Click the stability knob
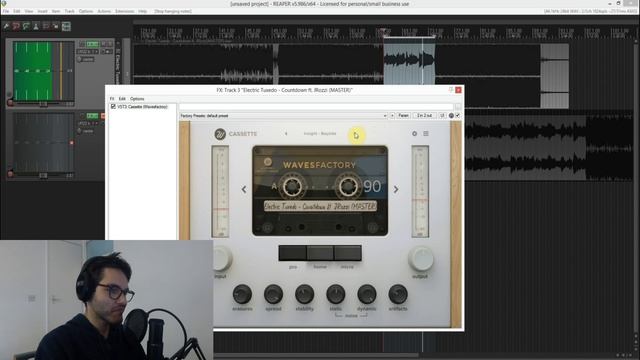Viewport: 640px width, 360px height. (304, 294)
